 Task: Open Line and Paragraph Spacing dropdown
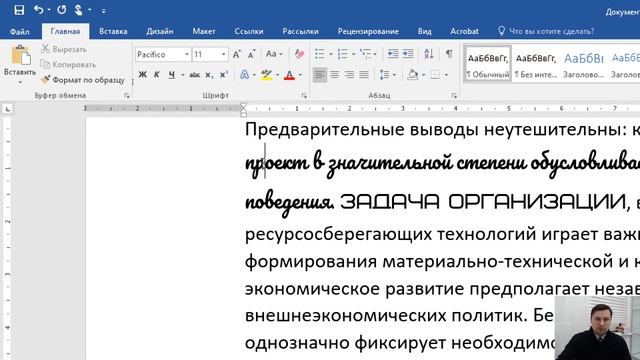click(x=387, y=75)
